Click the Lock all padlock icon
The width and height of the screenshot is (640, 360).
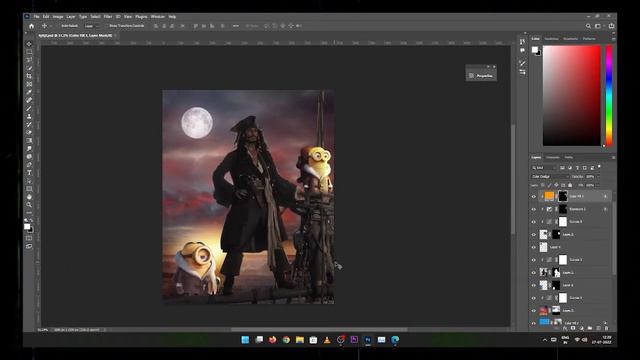click(570, 185)
